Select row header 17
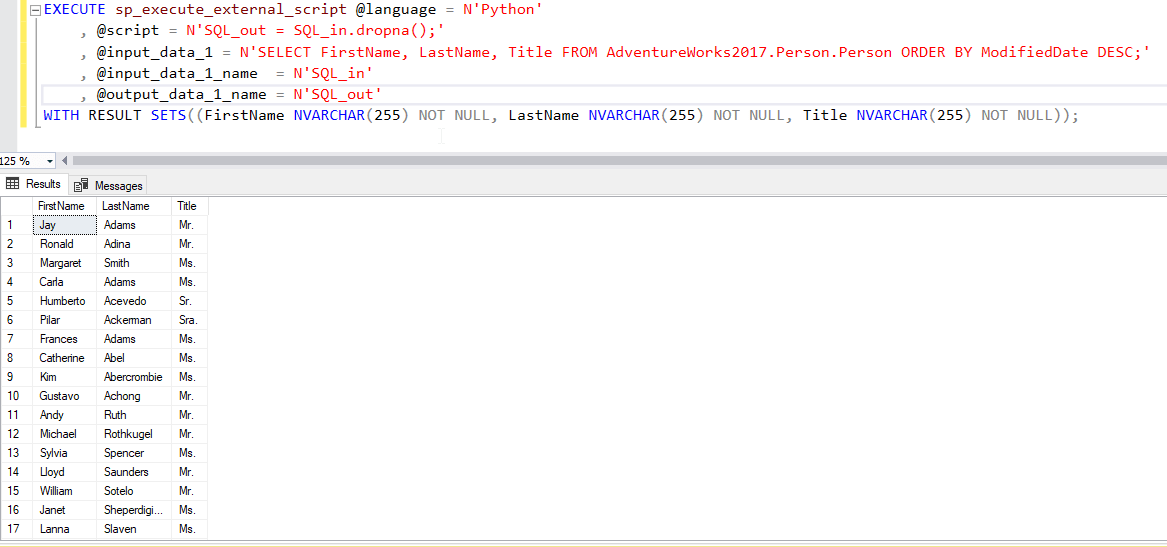 (x=16, y=529)
